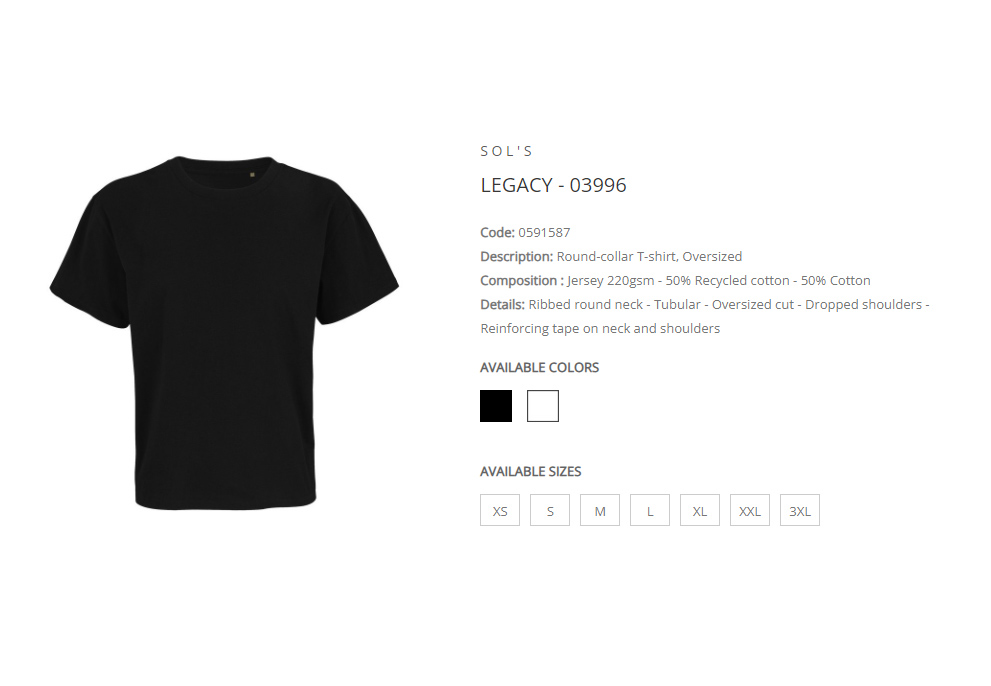Select size XXL

point(750,510)
